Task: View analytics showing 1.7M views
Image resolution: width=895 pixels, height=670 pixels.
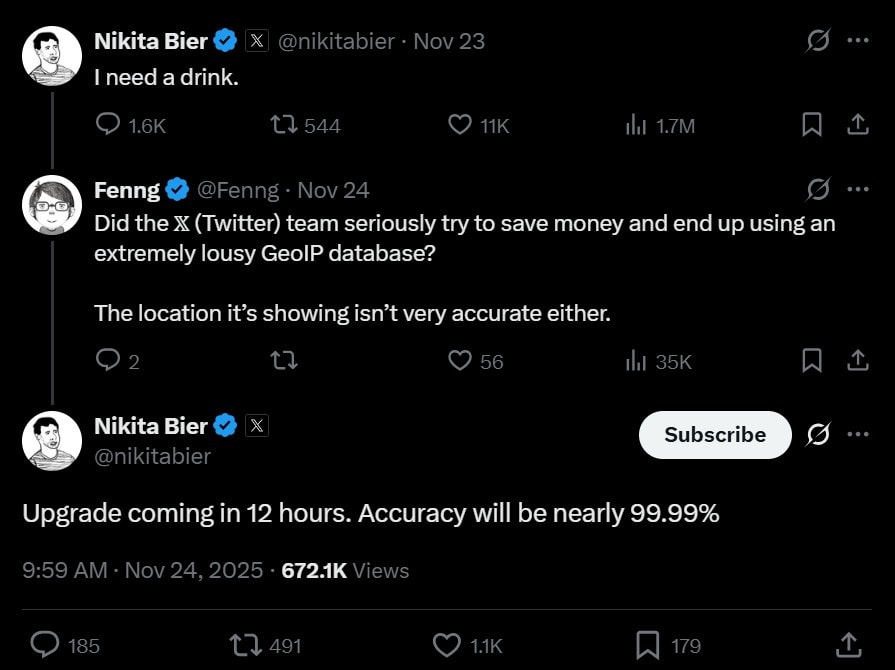Action: click(x=636, y=125)
